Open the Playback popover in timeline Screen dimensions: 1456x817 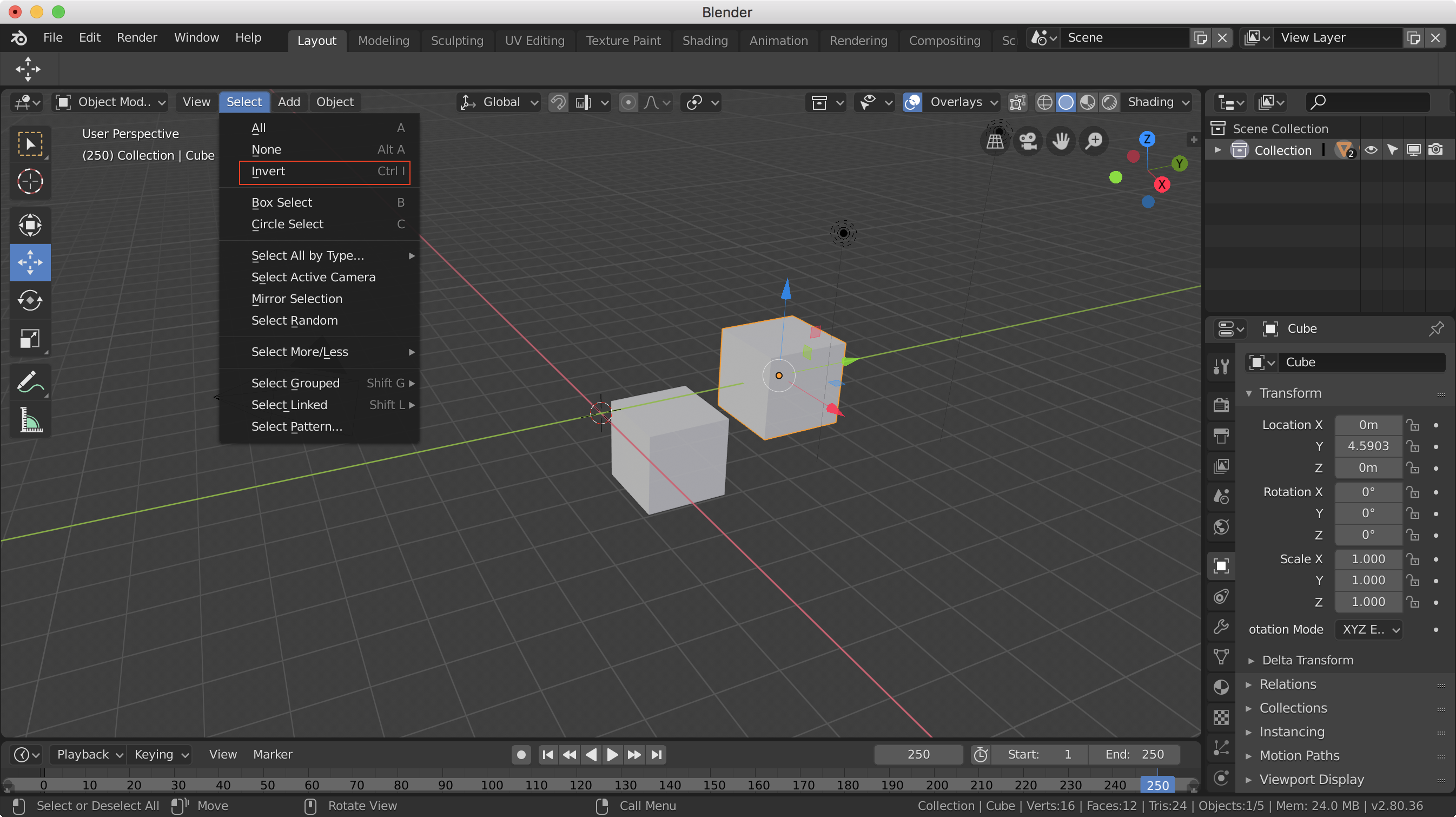[x=89, y=754]
